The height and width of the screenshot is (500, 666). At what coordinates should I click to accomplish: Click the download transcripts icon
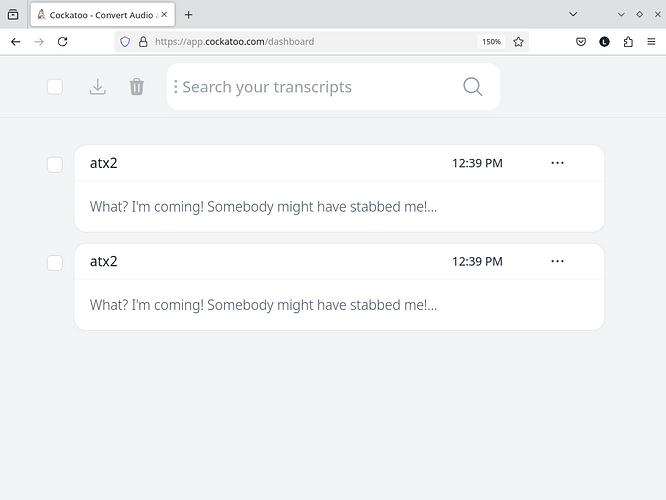pyautogui.click(x=97, y=87)
